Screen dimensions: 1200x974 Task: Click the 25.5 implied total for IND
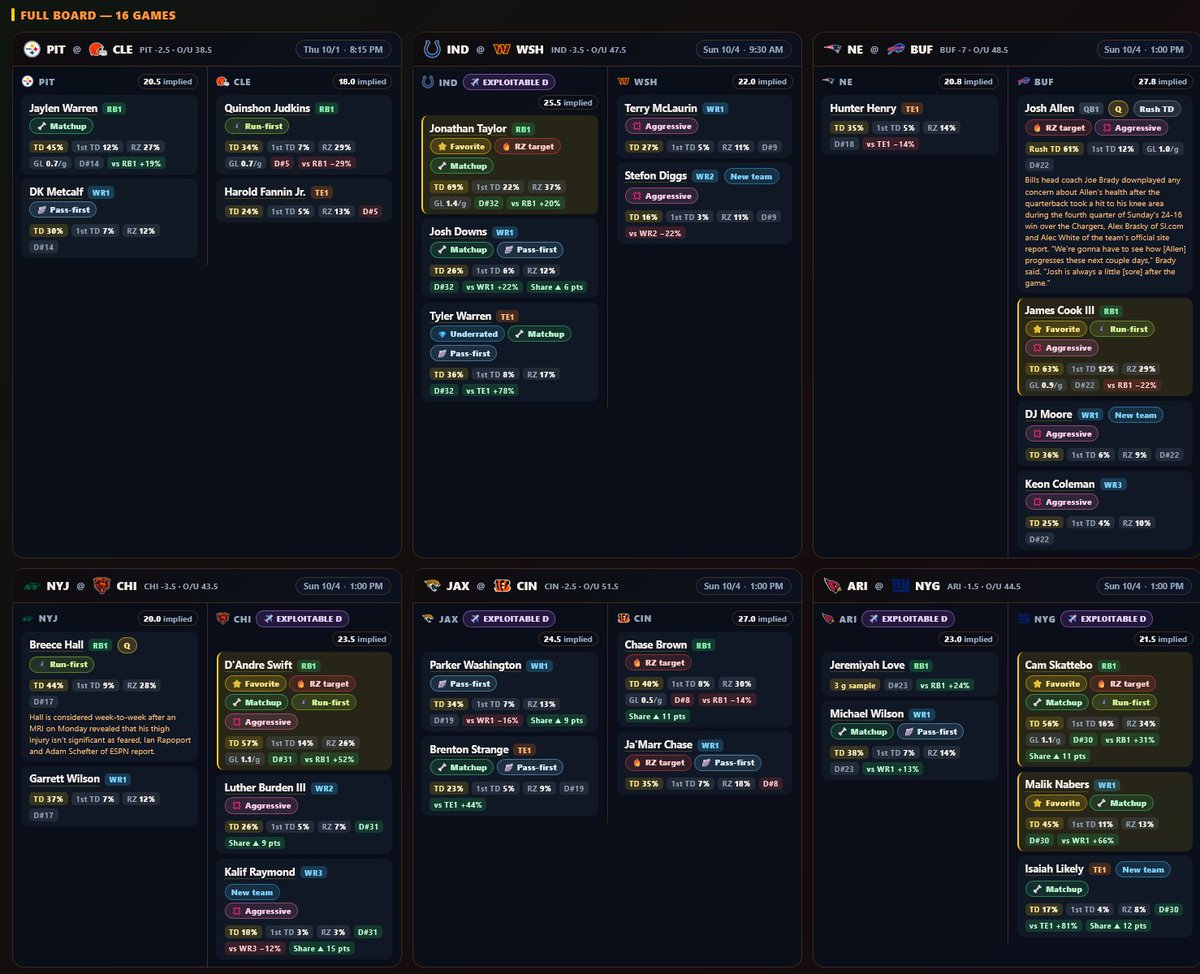pos(569,102)
